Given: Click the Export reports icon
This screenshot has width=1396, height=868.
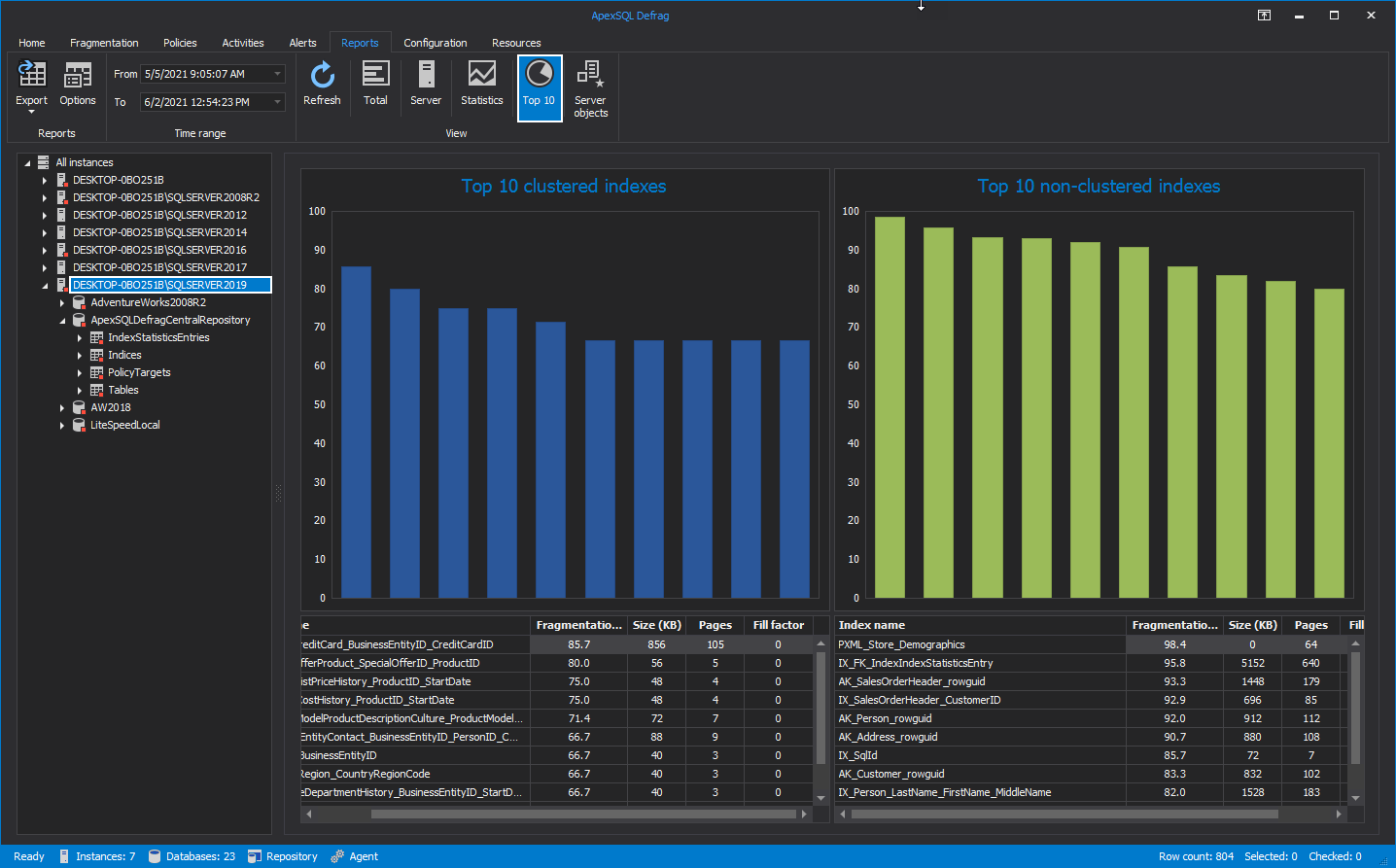Looking at the screenshot, I should coord(31,85).
